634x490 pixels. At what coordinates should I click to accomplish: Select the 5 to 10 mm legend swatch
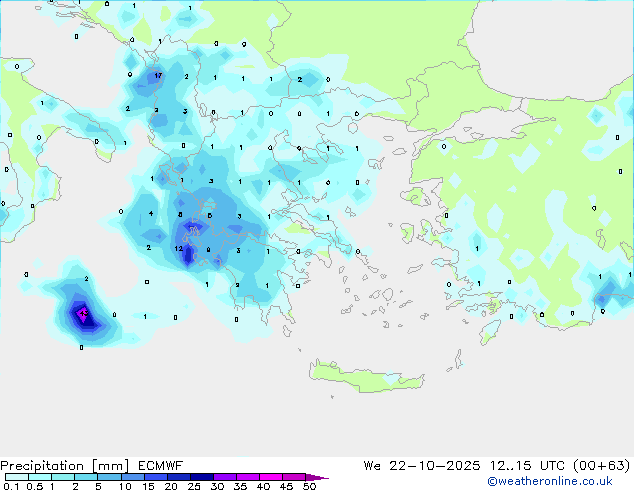coord(110,477)
